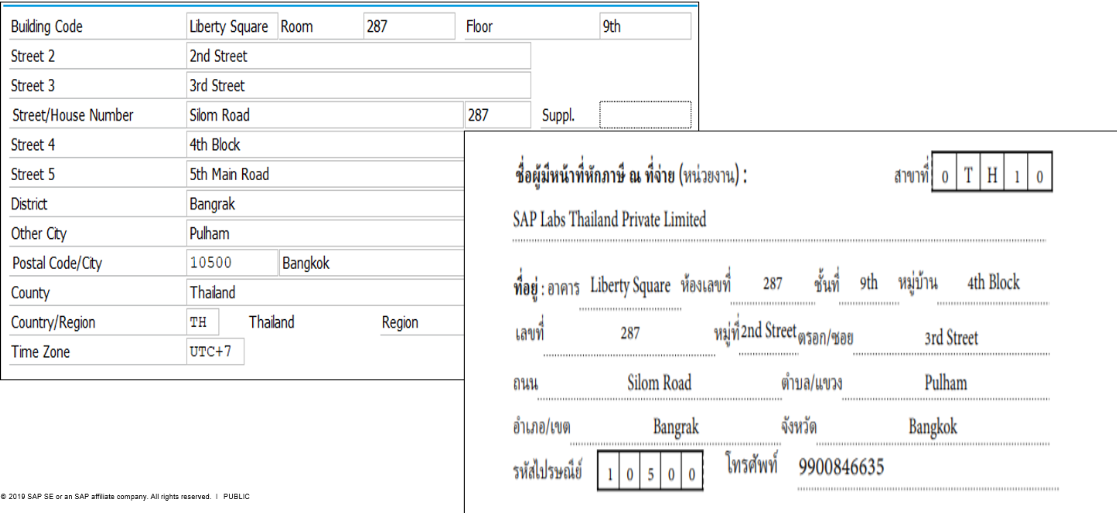
Task: Click the Building Code field with Liberty Square
Action: point(232,27)
